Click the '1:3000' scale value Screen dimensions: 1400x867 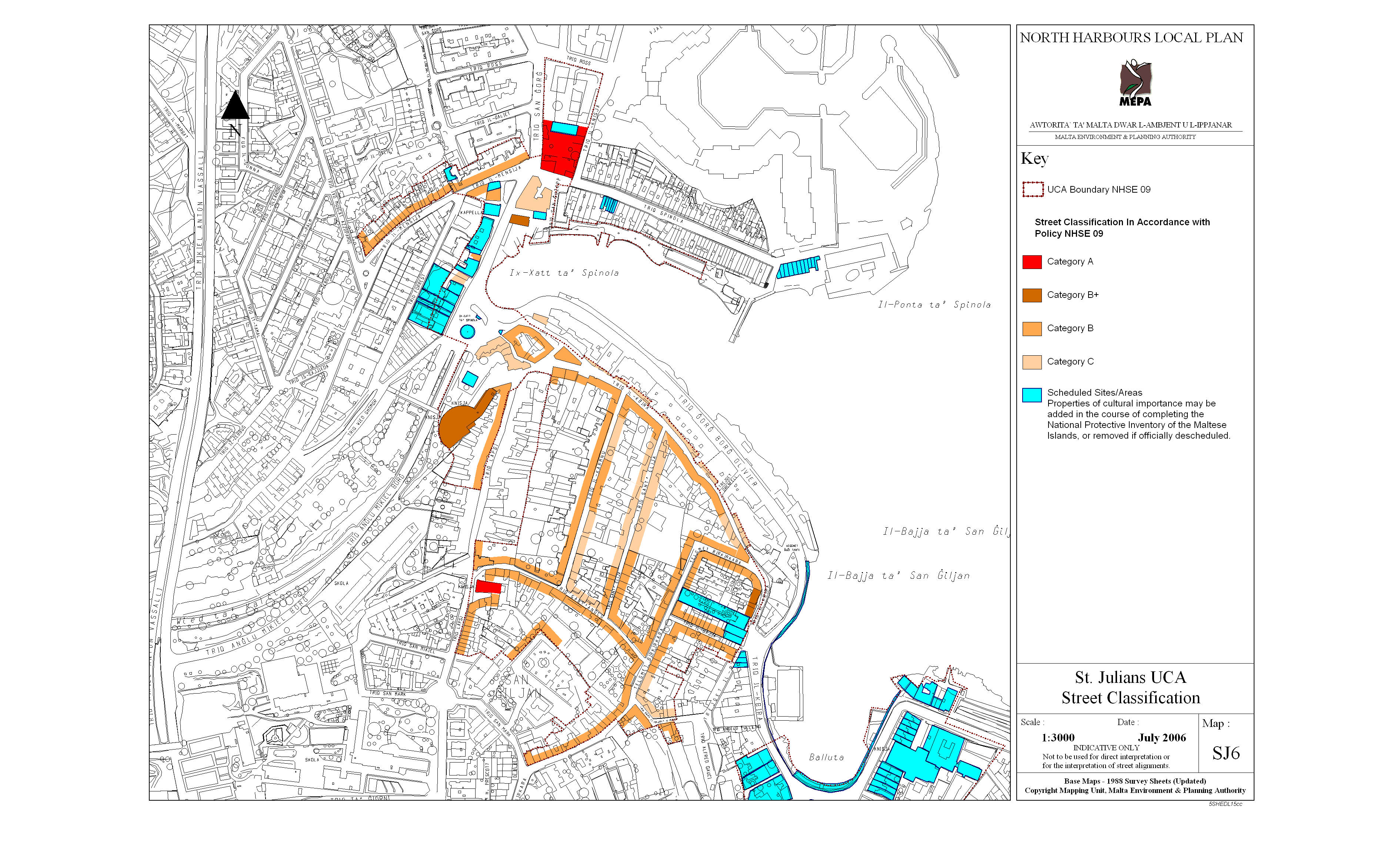coord(1058,737)
